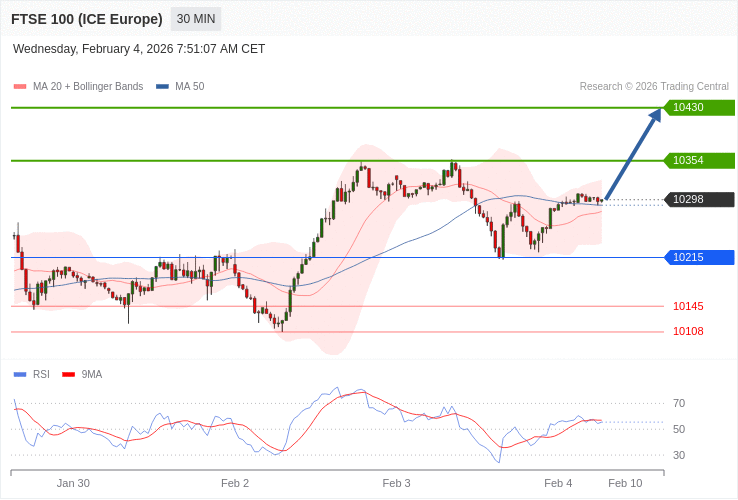This screenshot has width=738, height=500.
Task: Click the Jan 30 date axis label
Action: [x=73, y=484]
